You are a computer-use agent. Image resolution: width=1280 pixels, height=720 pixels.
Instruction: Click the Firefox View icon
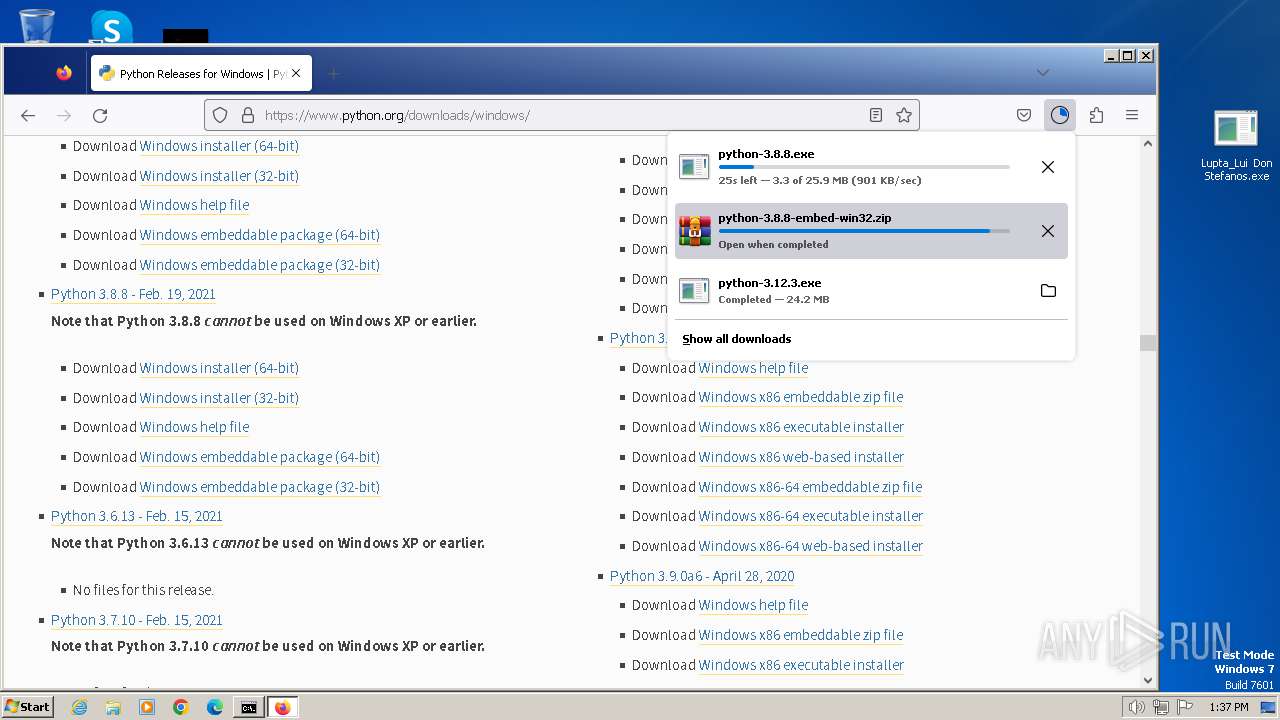click(64, 73)
